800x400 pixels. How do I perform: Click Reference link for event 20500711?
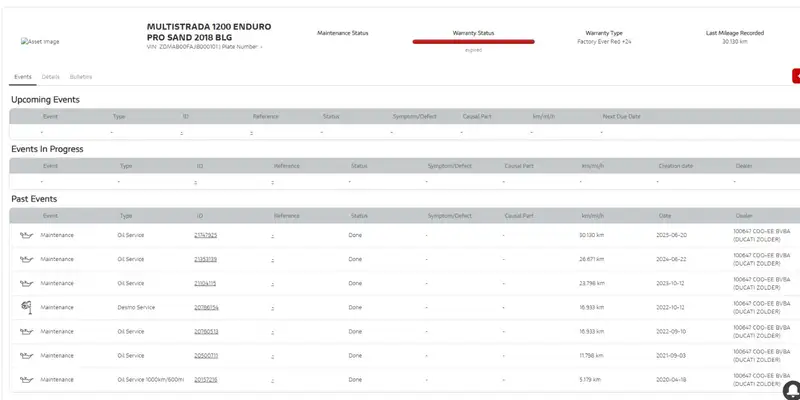pos(272,355)
